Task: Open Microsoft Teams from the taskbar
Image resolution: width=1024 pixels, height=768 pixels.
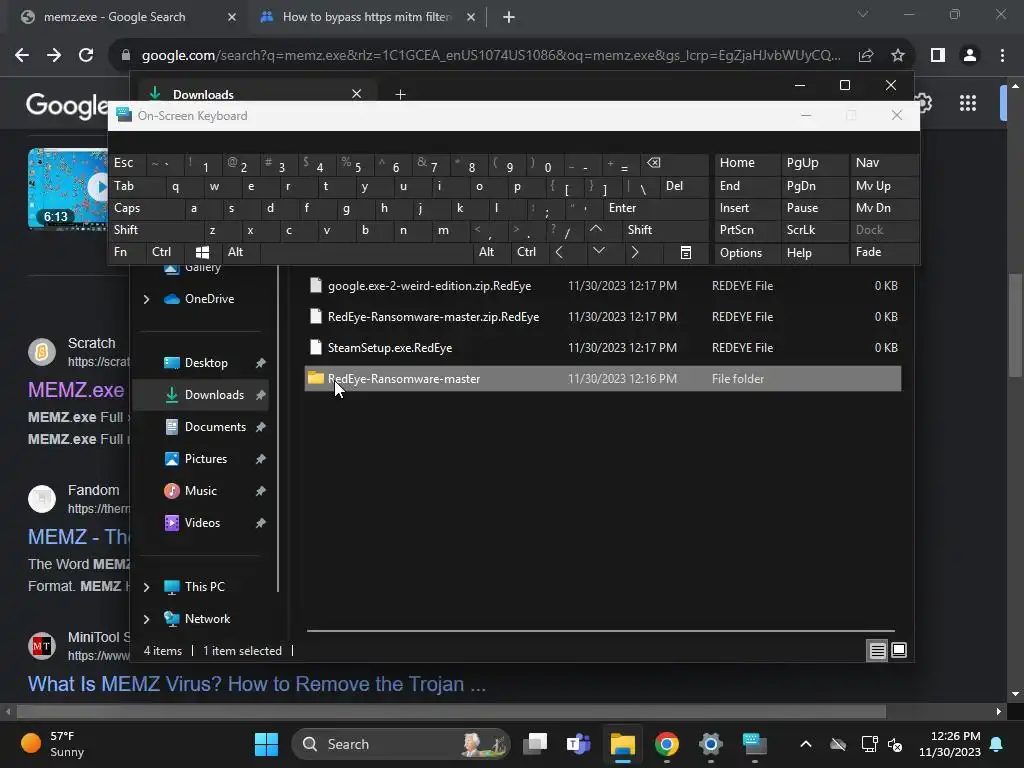Action: coord(579,744)
